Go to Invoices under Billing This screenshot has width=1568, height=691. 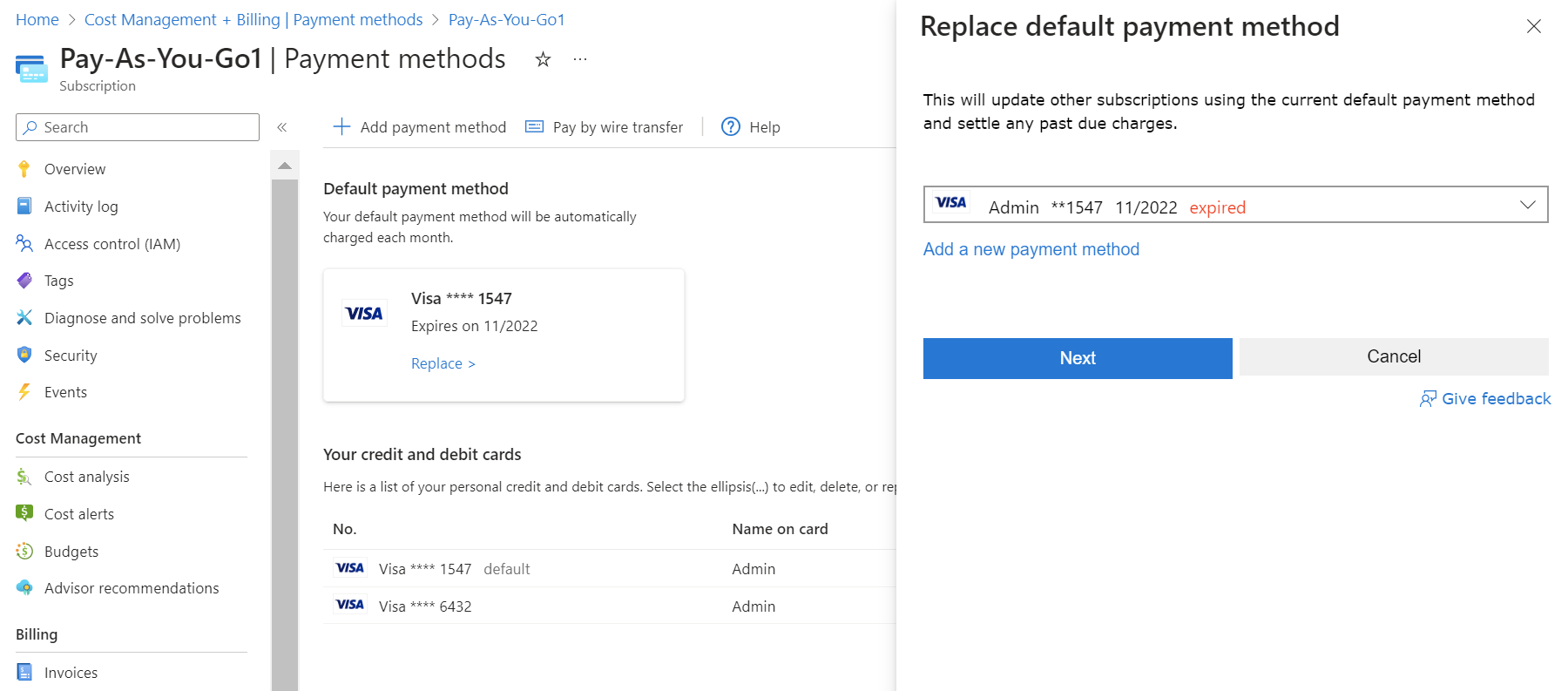71,673
